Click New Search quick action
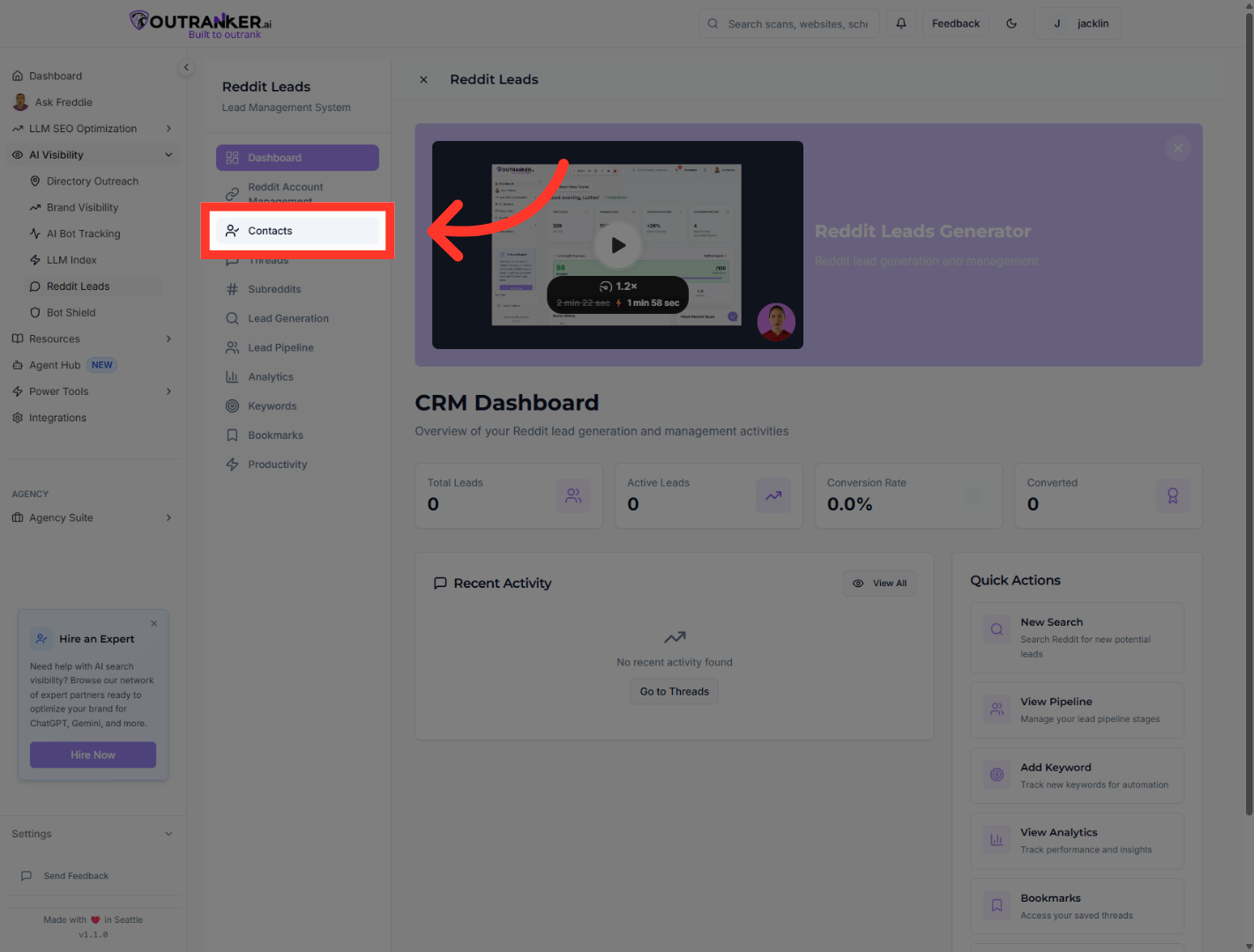 tap(1077, 637)
